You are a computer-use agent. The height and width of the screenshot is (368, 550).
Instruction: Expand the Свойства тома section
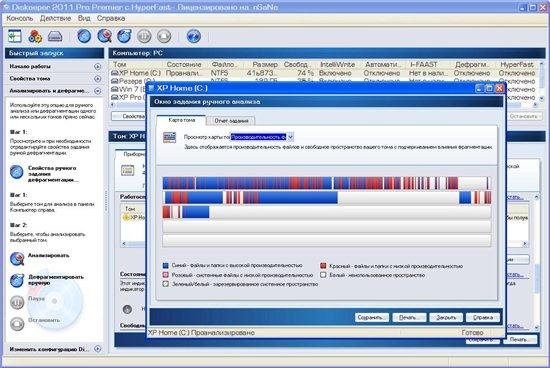coord(98,79)
